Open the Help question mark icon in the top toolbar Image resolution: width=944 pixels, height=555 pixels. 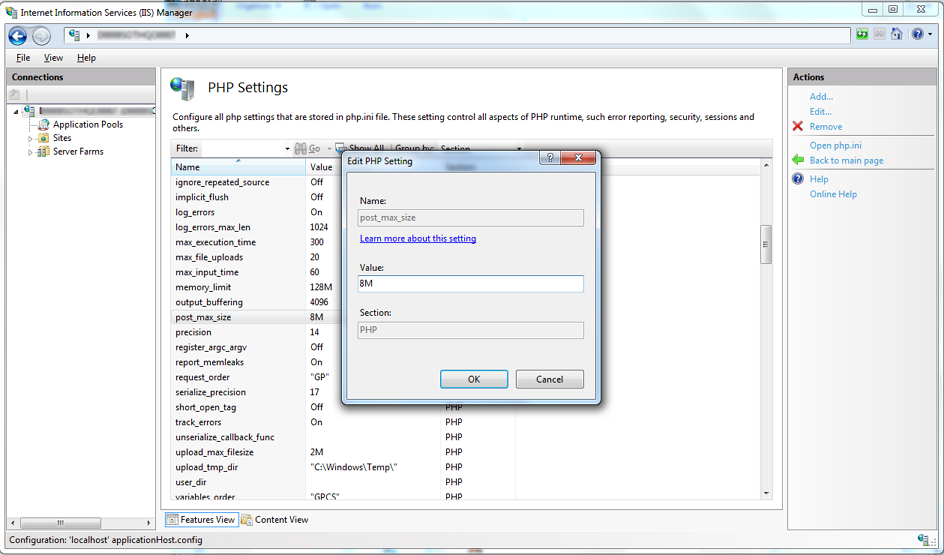(917, 34)
